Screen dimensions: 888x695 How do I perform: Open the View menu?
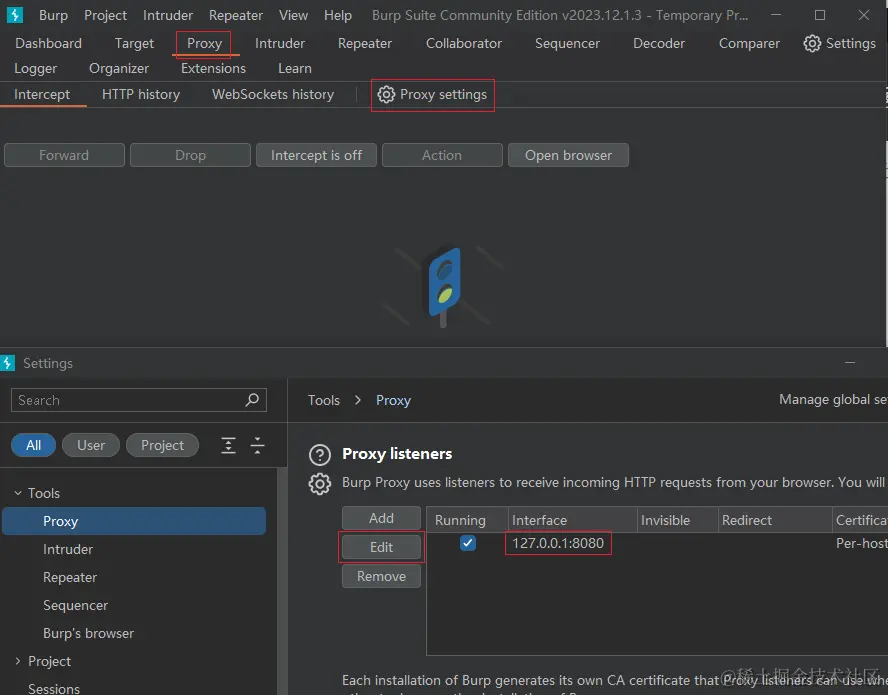(293, 15)
